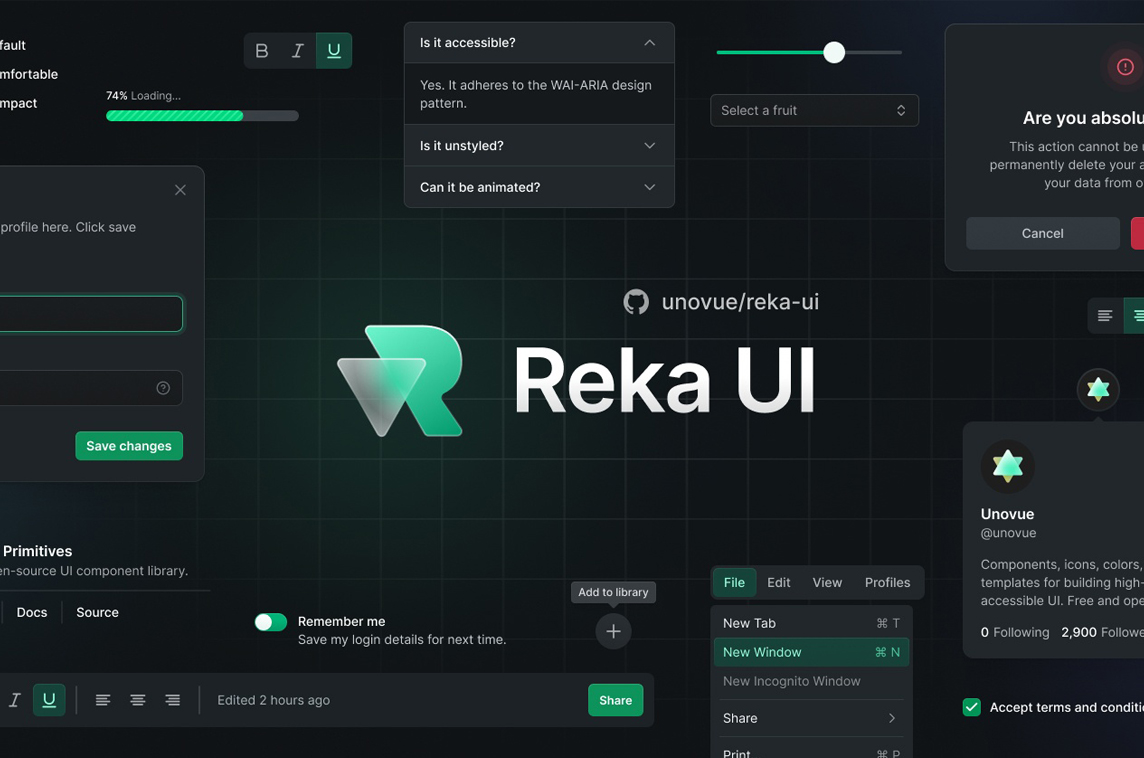This screenshot has height=758, width=1144.
Task: Open the Share menu entry
Action: (811, 719)
